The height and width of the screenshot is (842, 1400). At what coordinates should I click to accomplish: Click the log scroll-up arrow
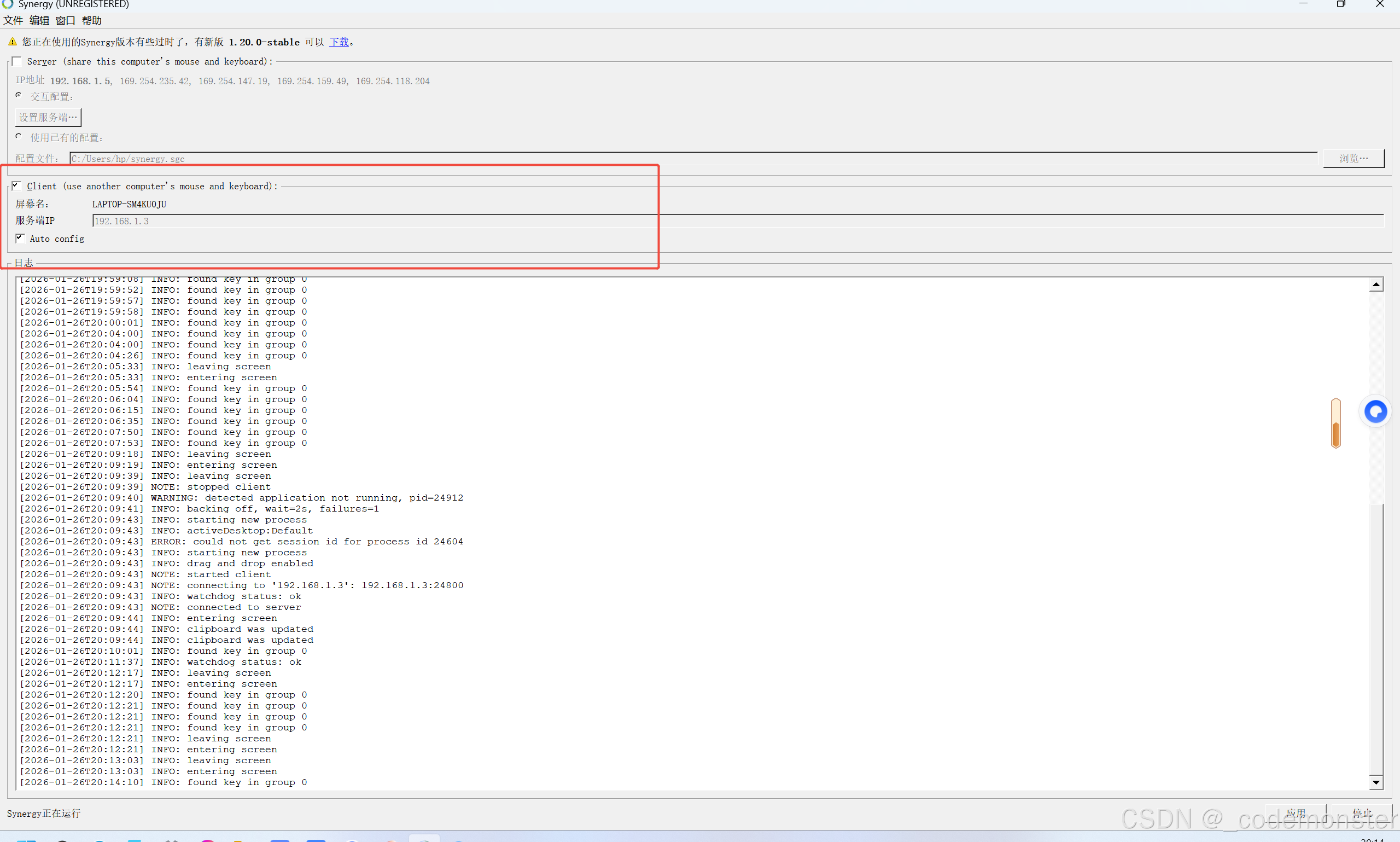1375,284
